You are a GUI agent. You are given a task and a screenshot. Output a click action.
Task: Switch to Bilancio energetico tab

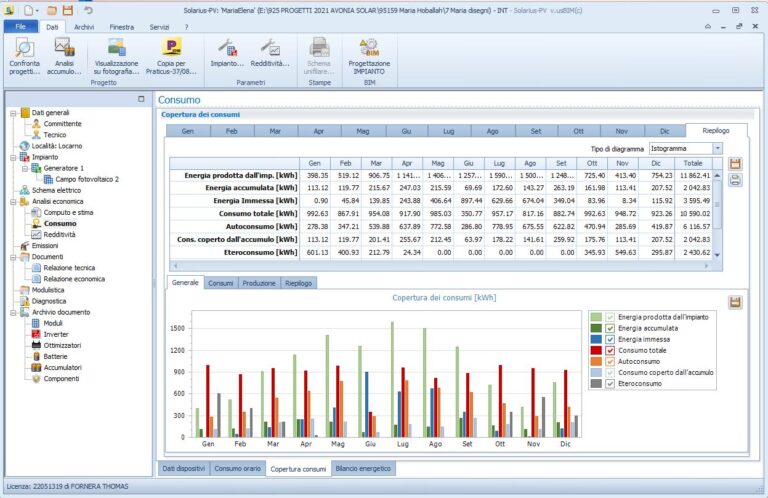(x=363, y=469)
